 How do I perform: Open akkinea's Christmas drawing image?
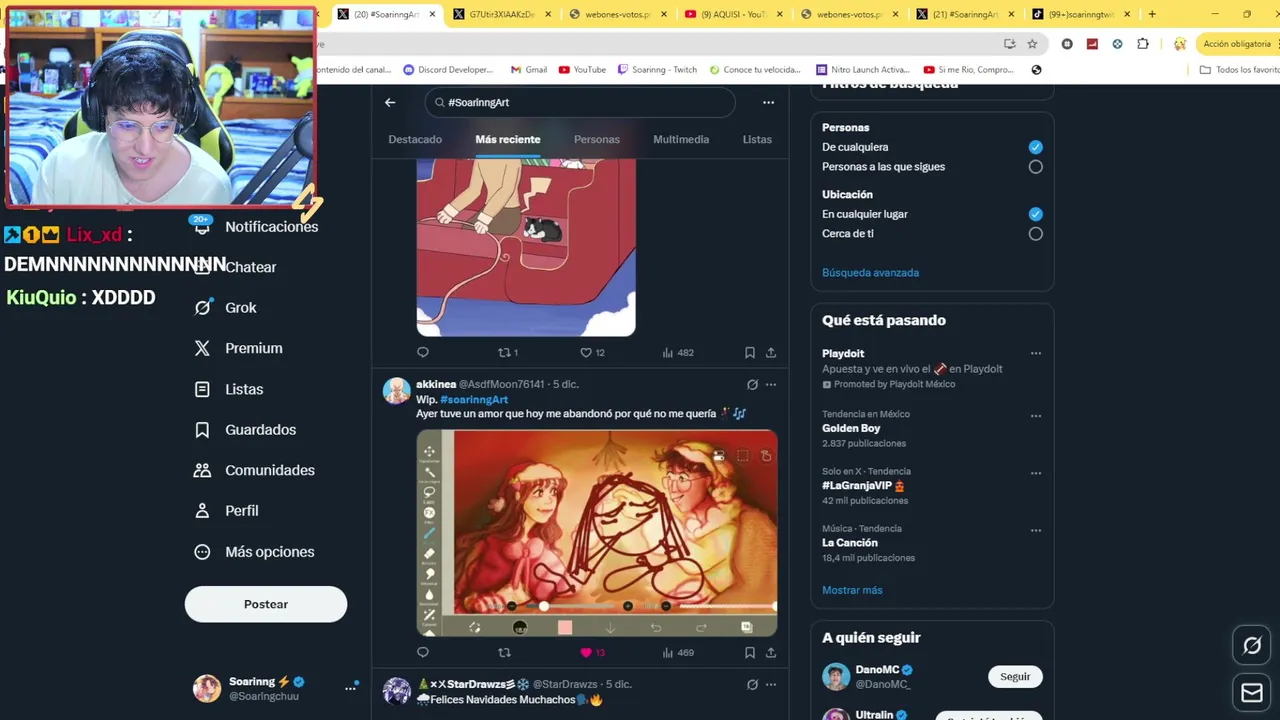pos(597,533)
